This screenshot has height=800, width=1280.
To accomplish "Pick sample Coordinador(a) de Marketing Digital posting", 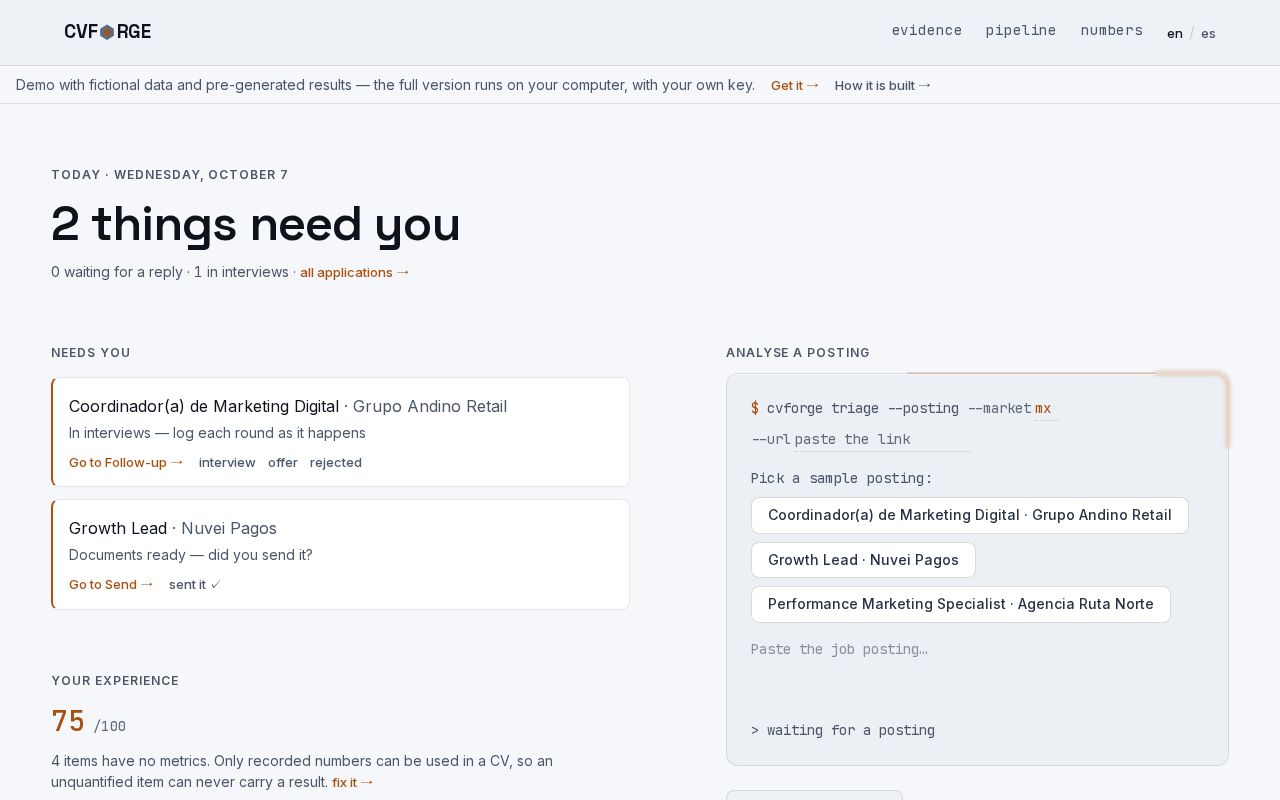I will [x=970, y=515].
